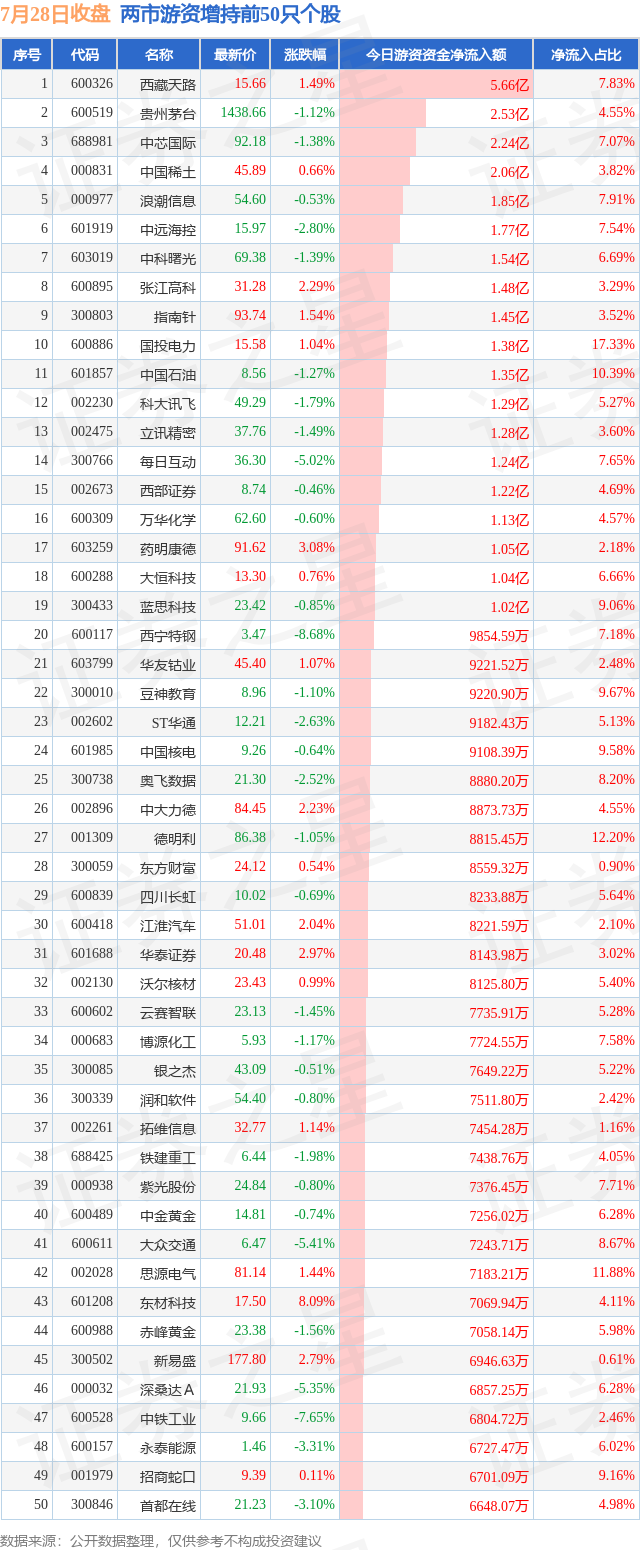Image resolution: width=640 pixels, height=1550 pixels.
Task: Select stock name 永泰能源
Action: 168,1448
